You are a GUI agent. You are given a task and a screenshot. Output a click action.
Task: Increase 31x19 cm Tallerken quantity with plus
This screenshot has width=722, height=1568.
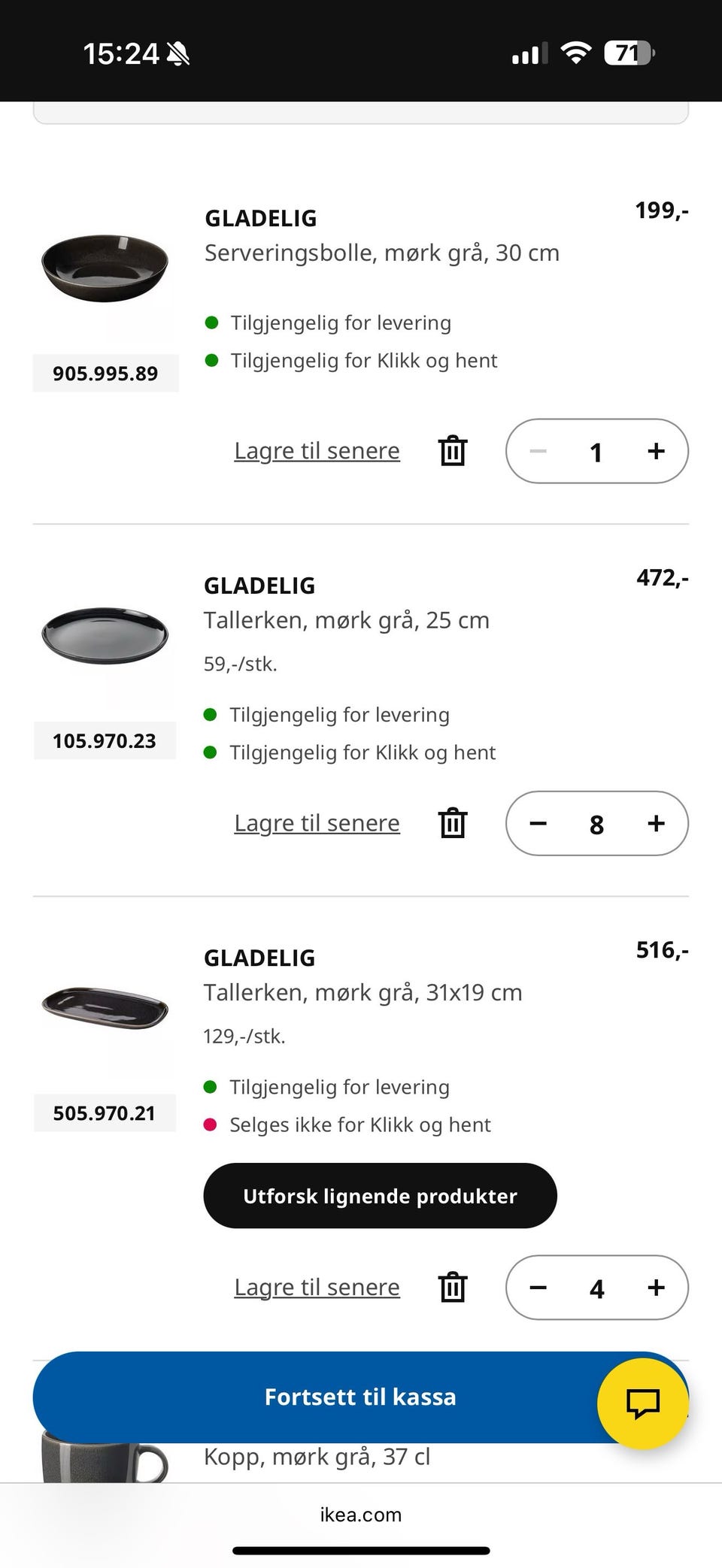point(656,1288)
